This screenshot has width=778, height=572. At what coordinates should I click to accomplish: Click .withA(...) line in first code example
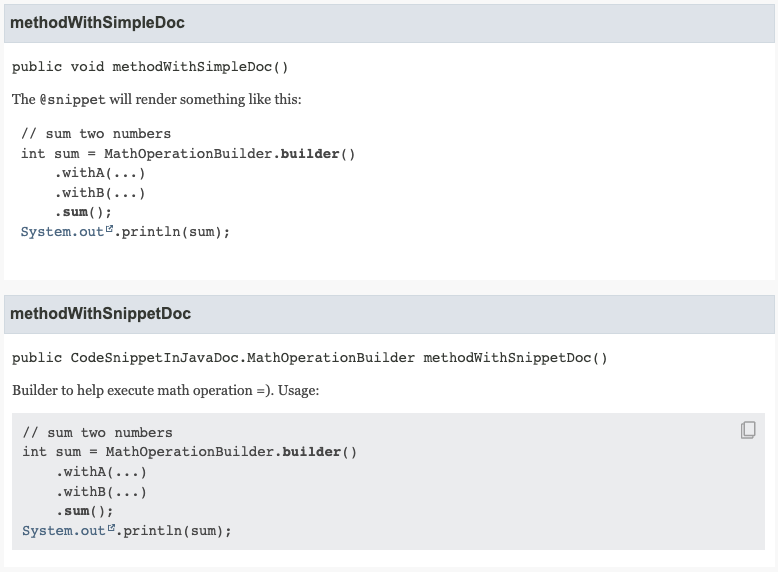(100, 173)
